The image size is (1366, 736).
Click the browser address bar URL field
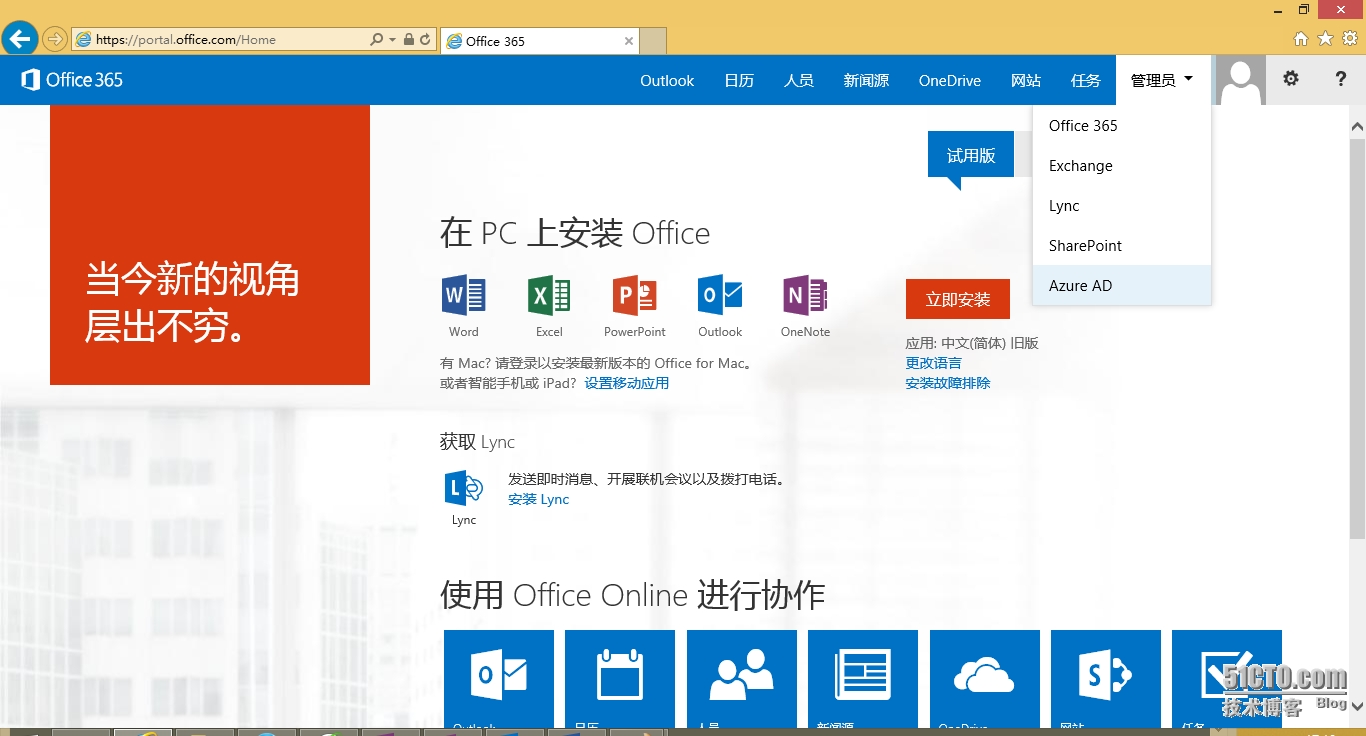(x=220, y=40)
